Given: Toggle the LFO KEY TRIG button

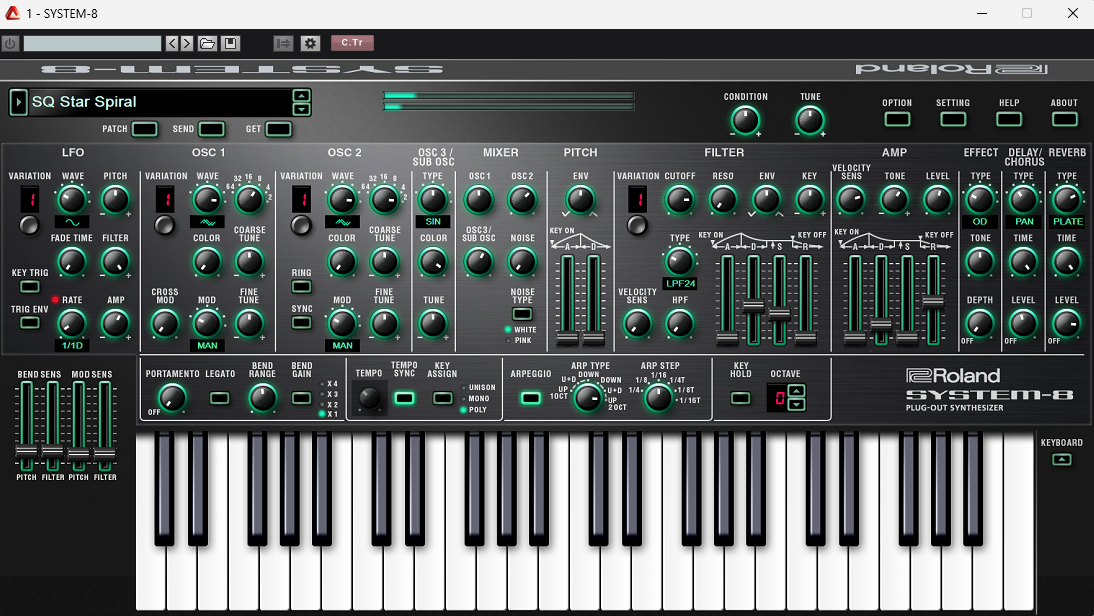Looking at the screenshot, I should (x=29, y=287).
